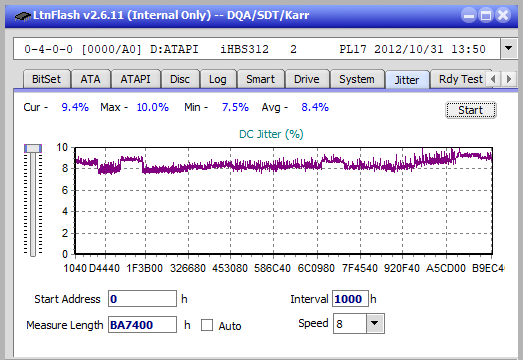Enable the Auto checkbox
The height and width of the screenshot is (360, 523).
coord(207,325)
